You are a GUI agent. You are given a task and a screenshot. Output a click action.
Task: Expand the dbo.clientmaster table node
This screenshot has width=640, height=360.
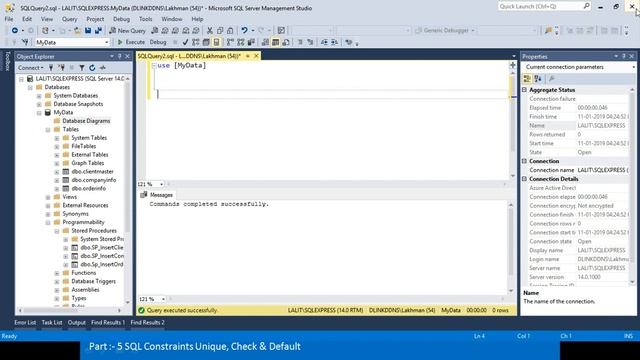[x=57, y=172]
